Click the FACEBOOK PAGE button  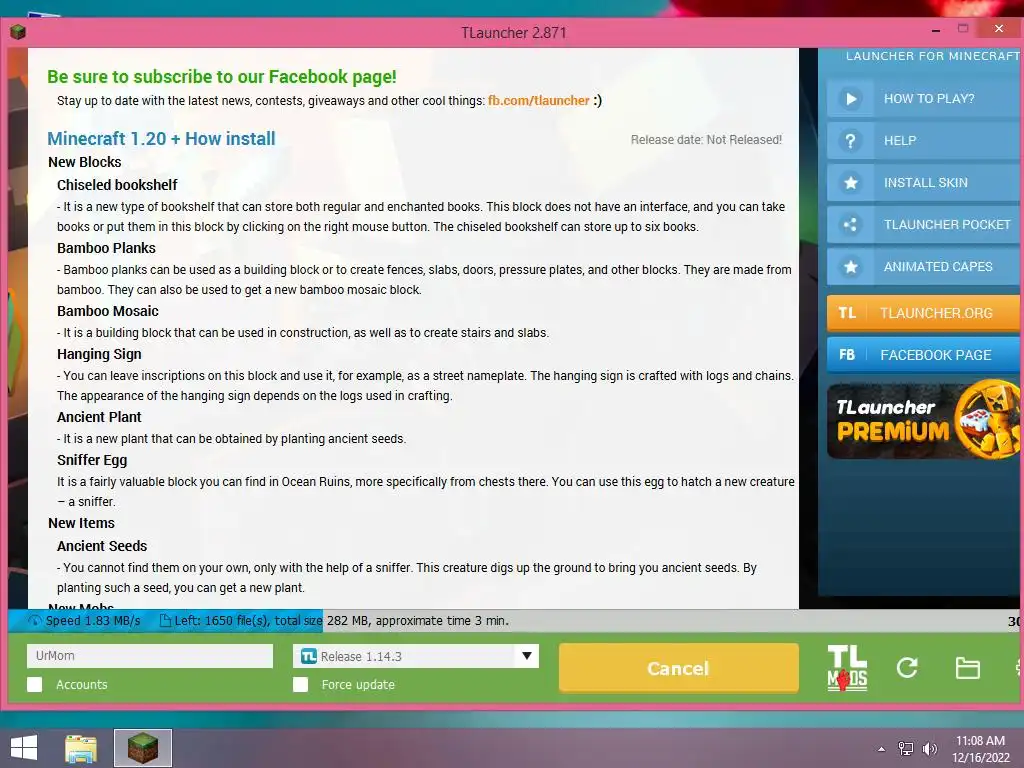923,355
